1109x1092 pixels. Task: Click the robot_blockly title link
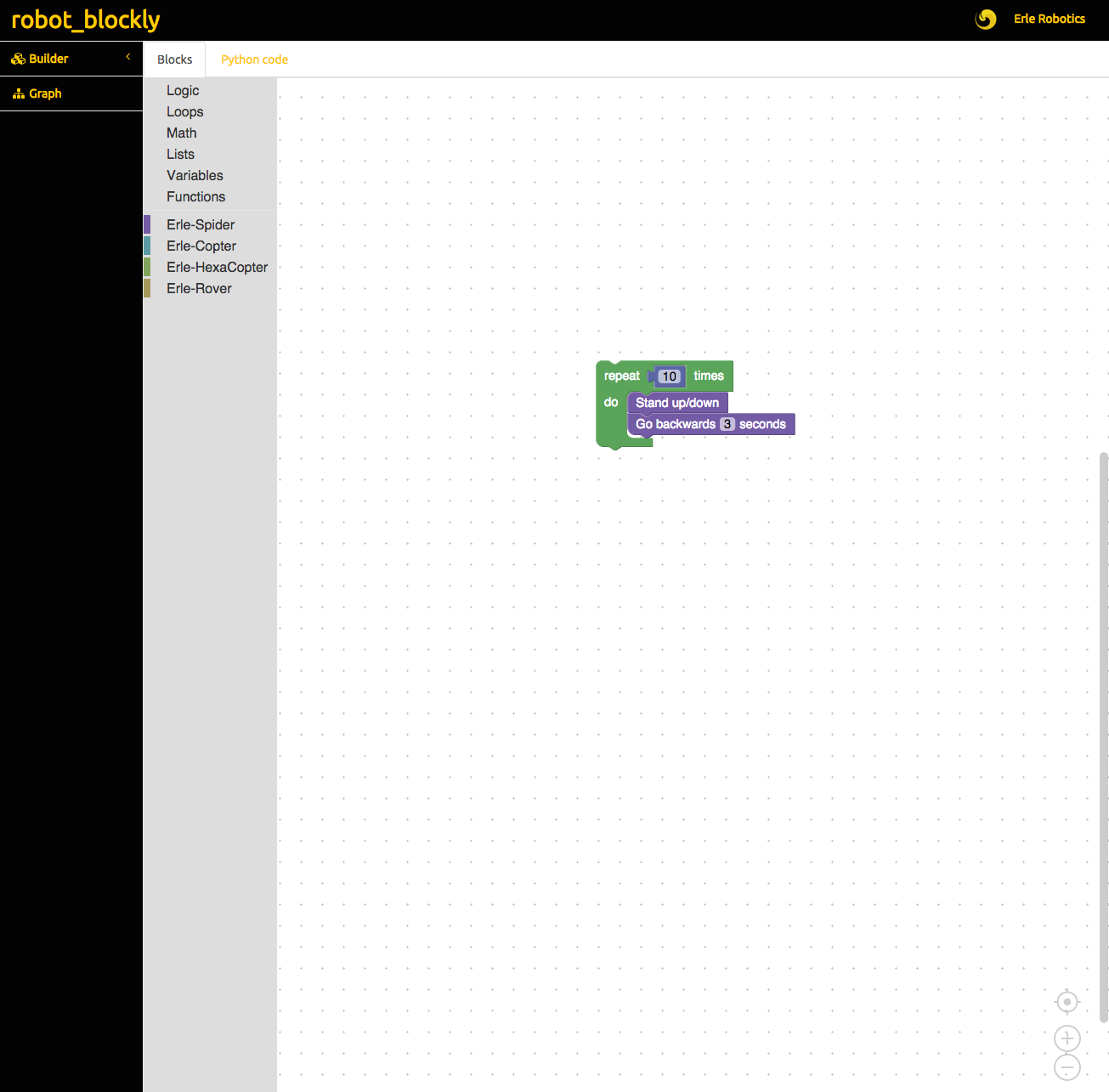[x=86, y=20]
